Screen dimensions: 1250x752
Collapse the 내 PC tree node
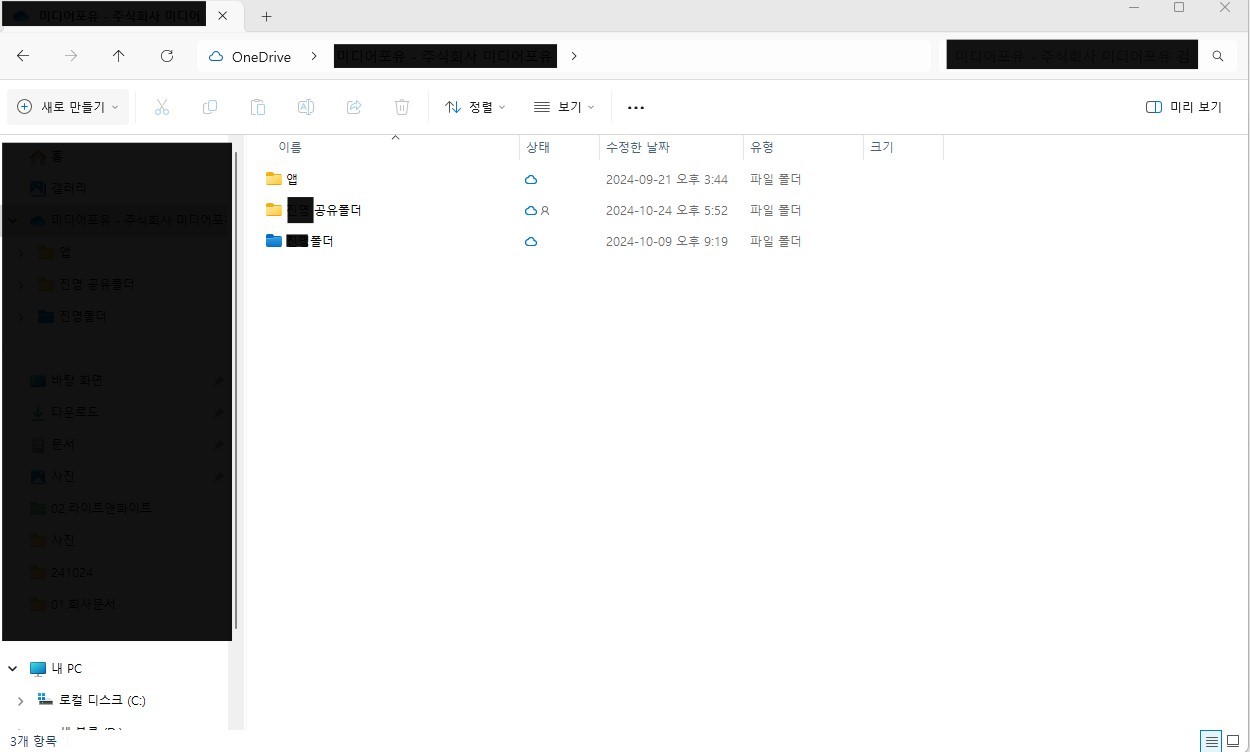pyautogui.click(x=13, y=668)
